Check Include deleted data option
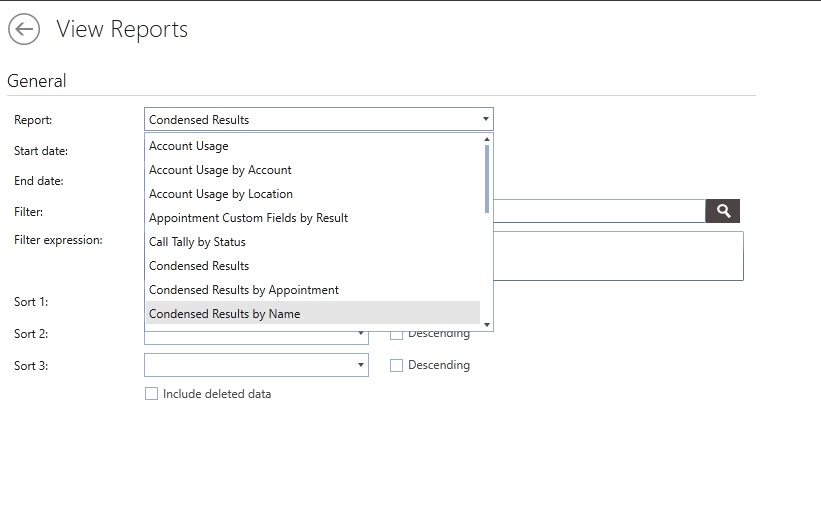Image resolution: width=821 pixels, height=520 pixels. (151, 394)
